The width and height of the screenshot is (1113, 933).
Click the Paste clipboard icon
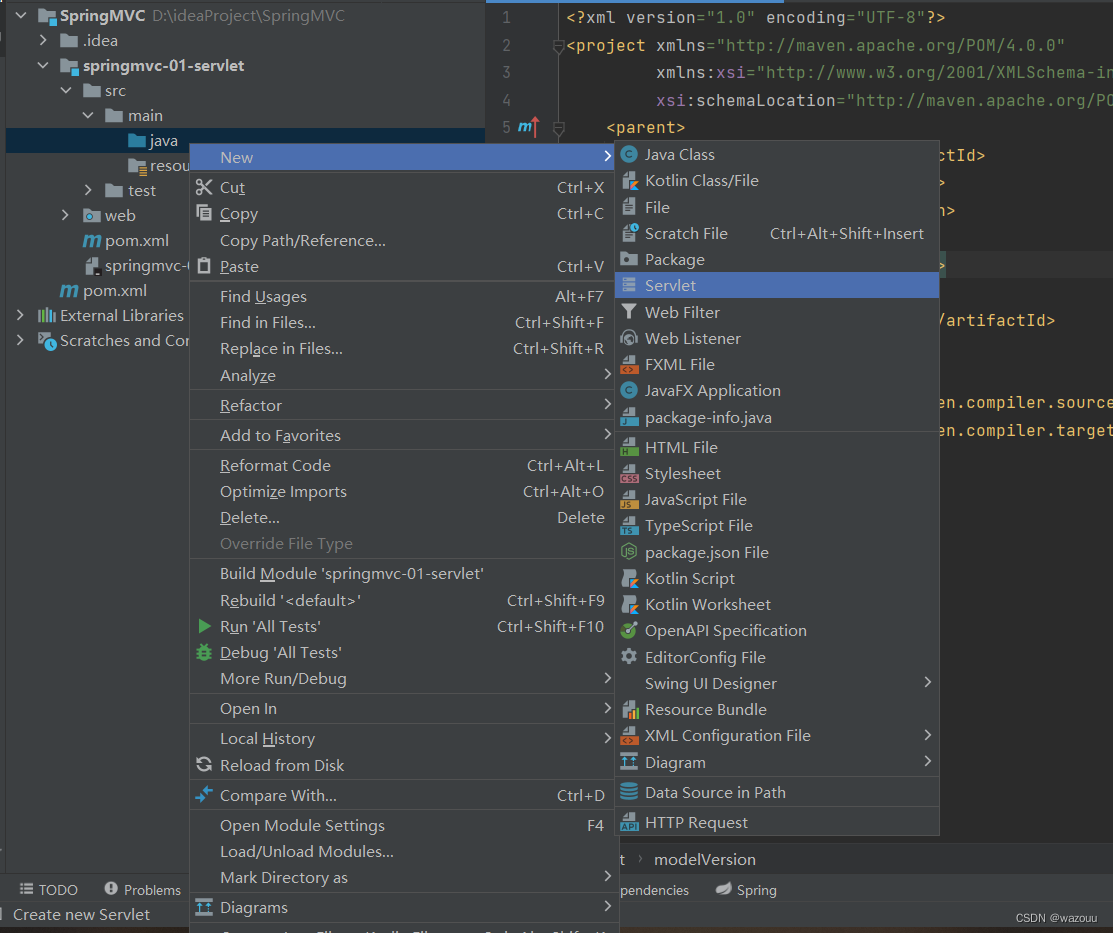204,266
